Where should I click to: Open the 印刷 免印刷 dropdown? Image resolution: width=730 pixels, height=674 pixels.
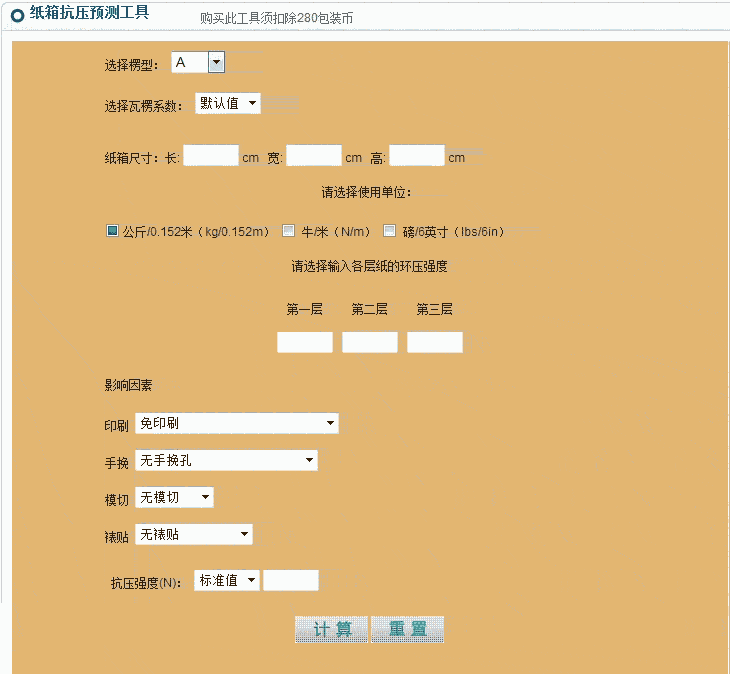[x=236, y=424]
